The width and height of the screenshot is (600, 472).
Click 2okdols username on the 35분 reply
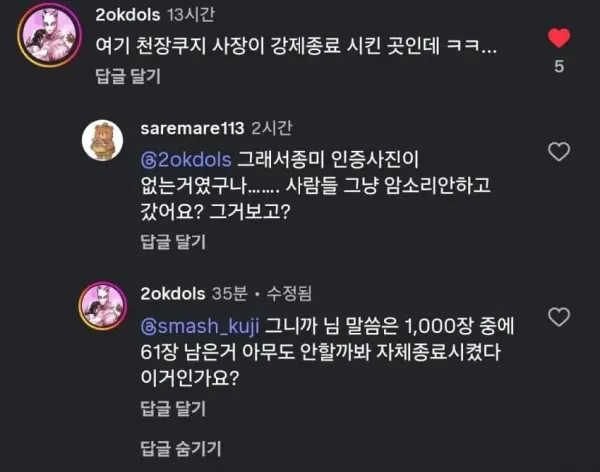coord(173,294)
